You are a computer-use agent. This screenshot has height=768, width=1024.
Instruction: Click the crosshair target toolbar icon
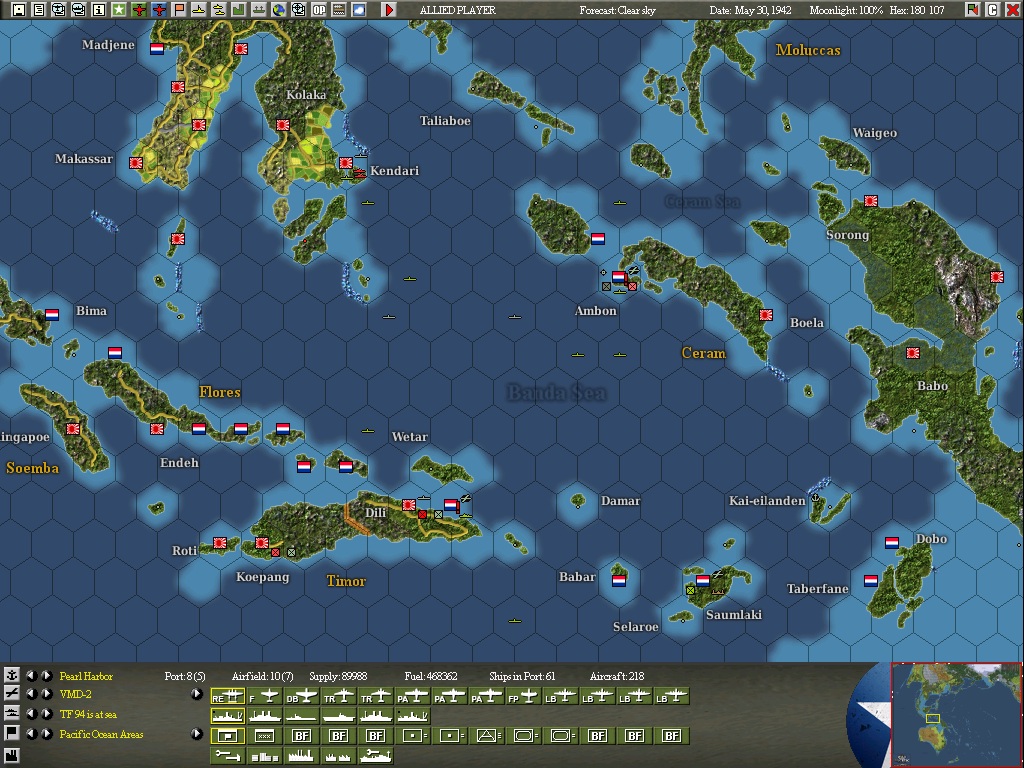(x=299, y=10)
